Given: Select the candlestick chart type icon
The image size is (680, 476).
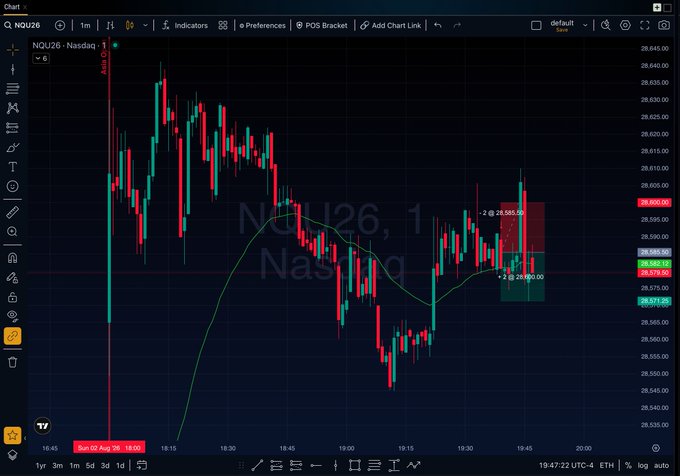Looking at the screenshot, I should tap(129, 25).
